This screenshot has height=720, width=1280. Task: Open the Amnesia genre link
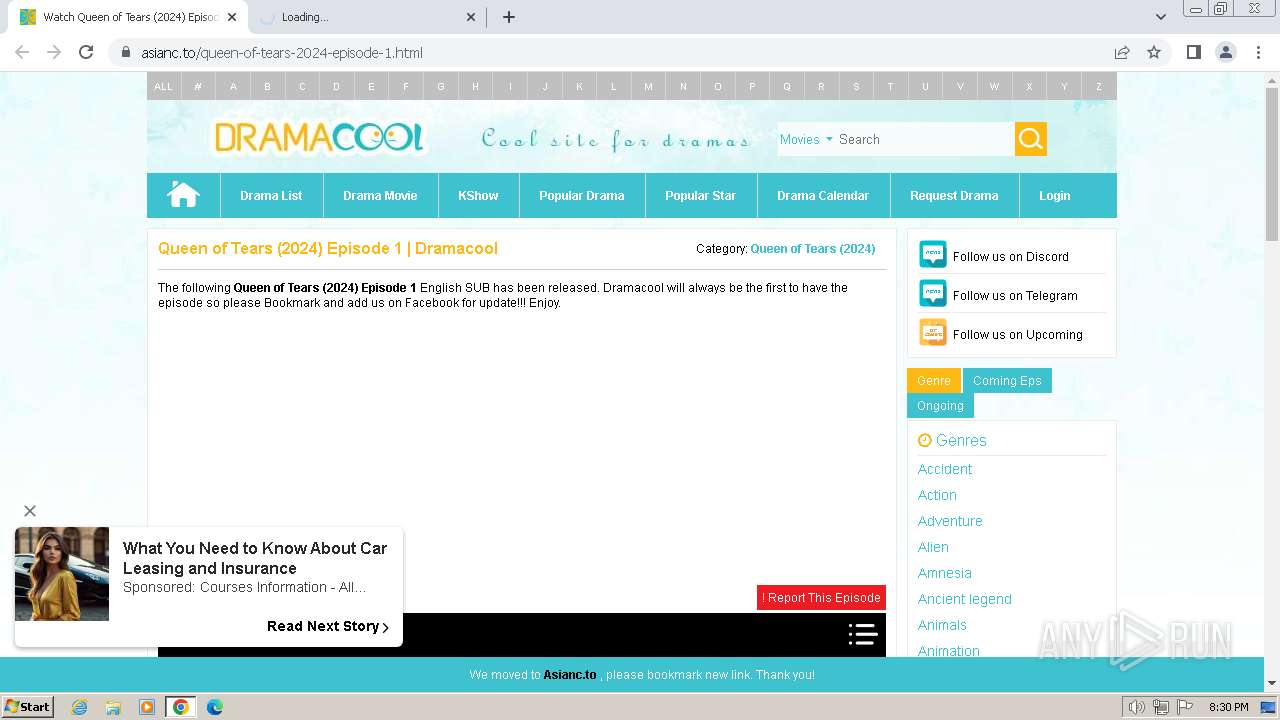(x=945, y=573)
